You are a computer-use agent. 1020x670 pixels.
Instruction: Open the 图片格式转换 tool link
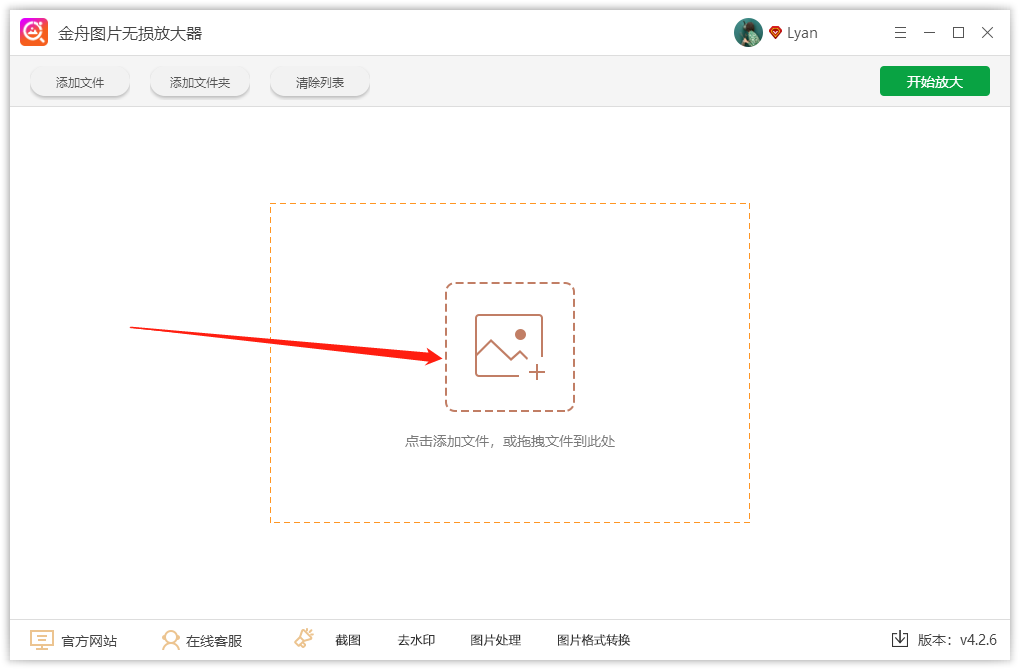[x=593, y=640]
